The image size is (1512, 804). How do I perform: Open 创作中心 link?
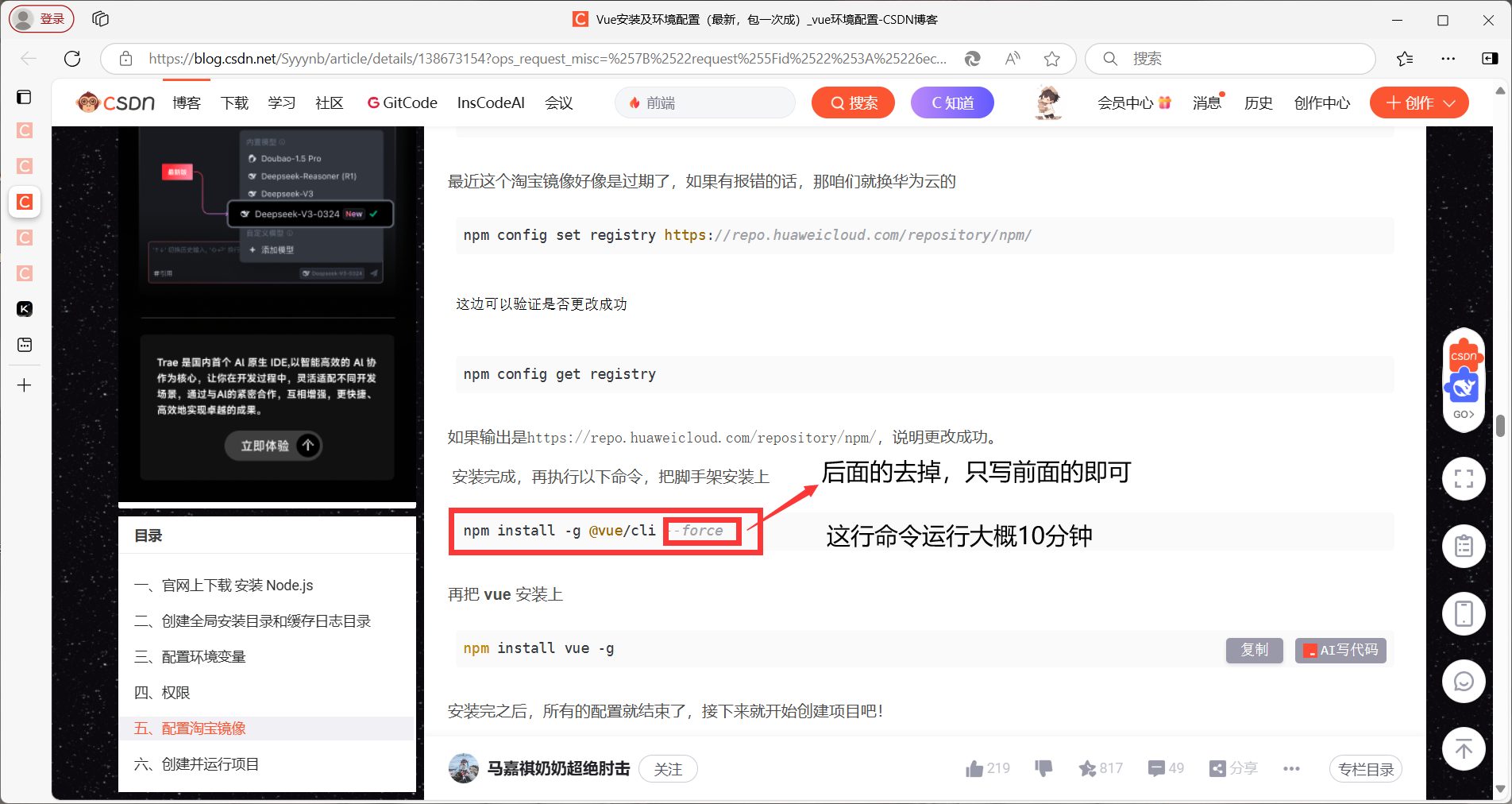click(1322, 102)
